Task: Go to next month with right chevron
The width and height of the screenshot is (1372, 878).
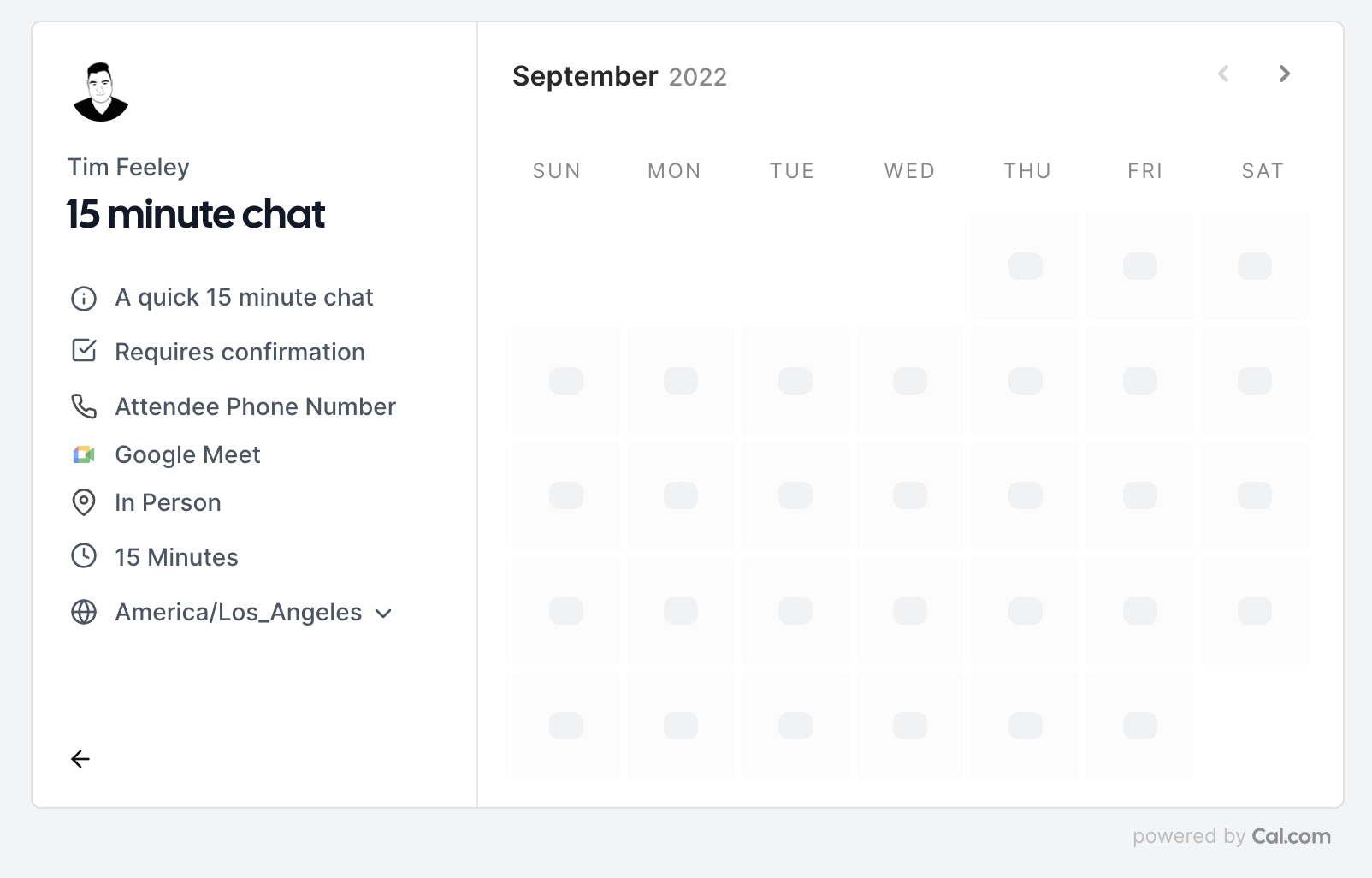Action: pyautogui.click(x=1284, y=74)
